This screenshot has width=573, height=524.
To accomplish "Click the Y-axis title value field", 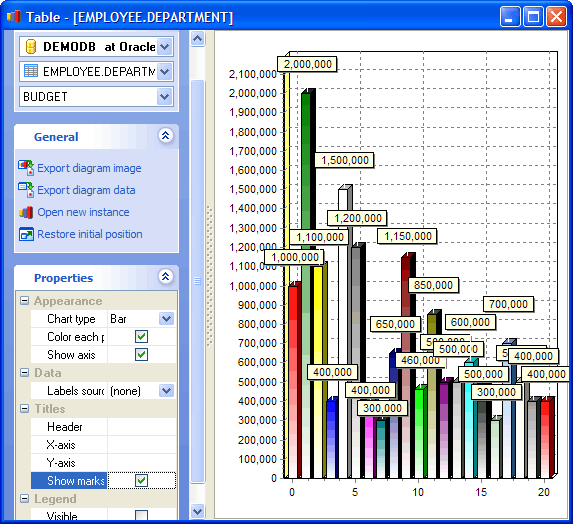I will tap(142, 463).
